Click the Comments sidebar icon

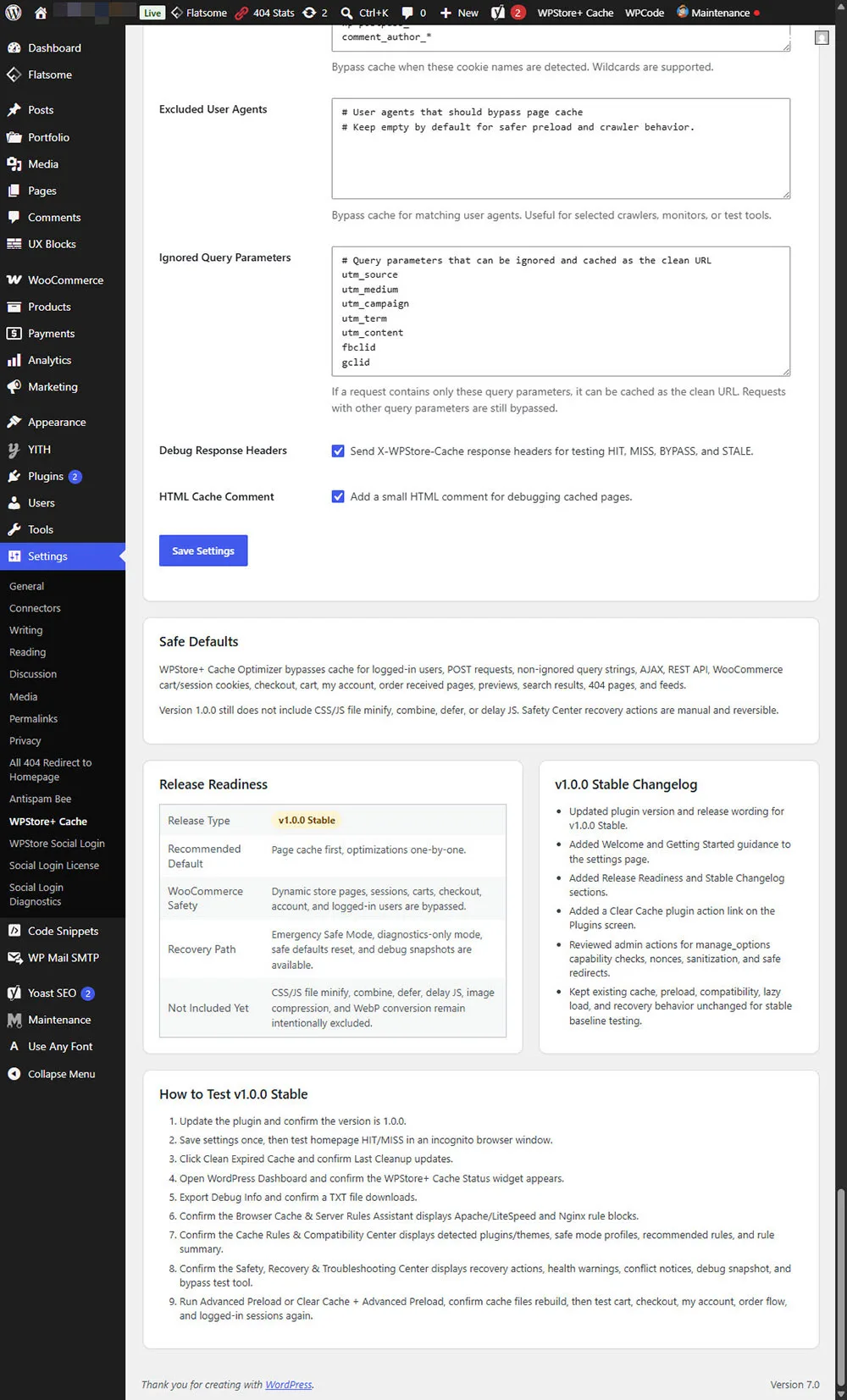[x=14, y=217]
